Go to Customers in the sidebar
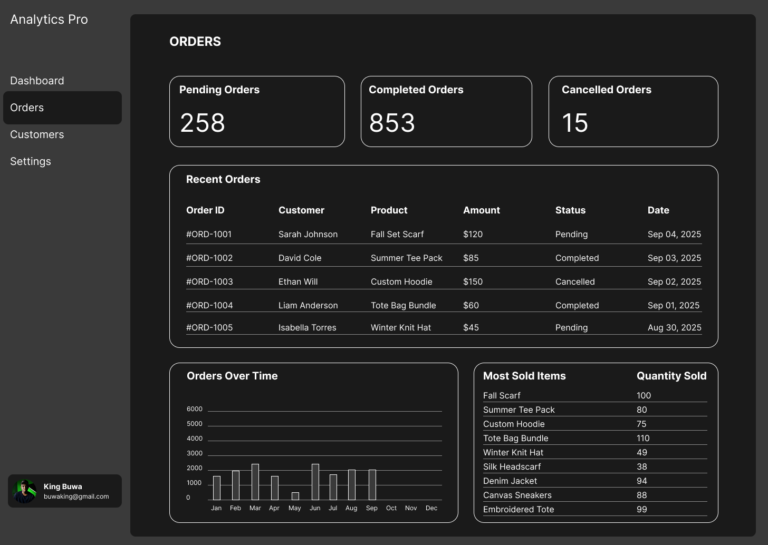The image size is (768, 545). click(37, 135)
